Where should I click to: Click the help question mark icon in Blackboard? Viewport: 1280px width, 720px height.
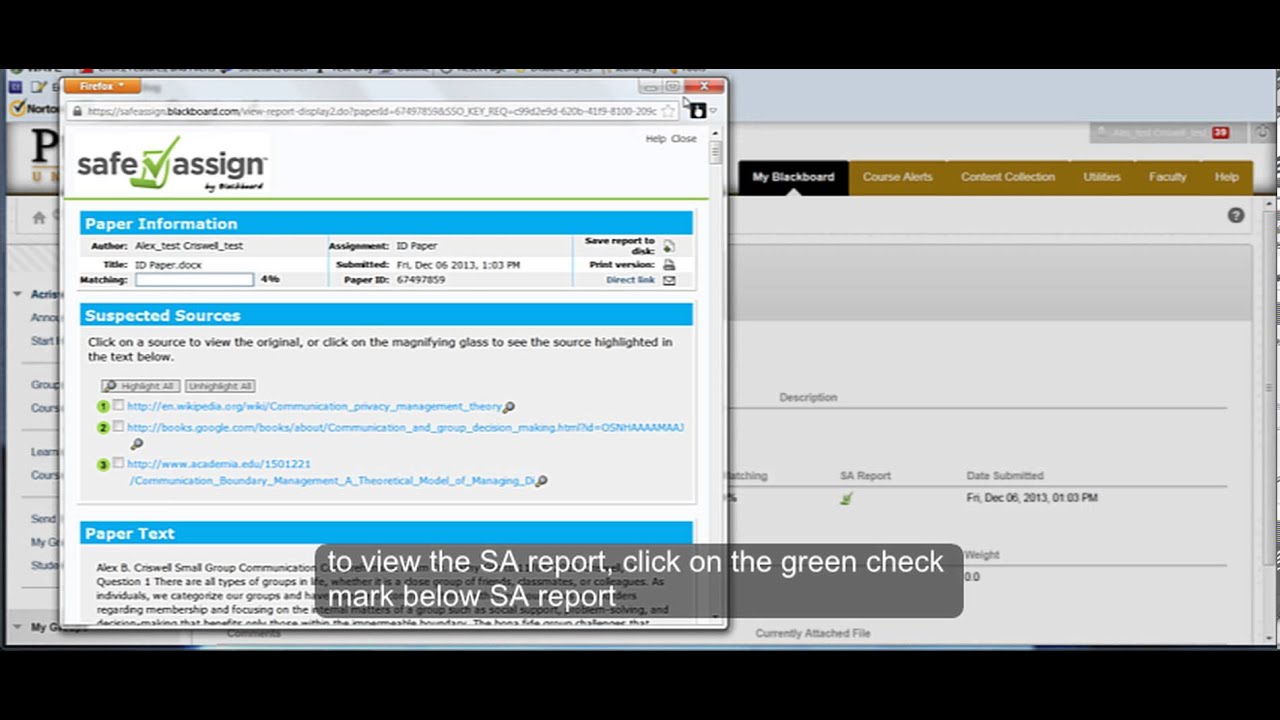tap(1236, 215)
